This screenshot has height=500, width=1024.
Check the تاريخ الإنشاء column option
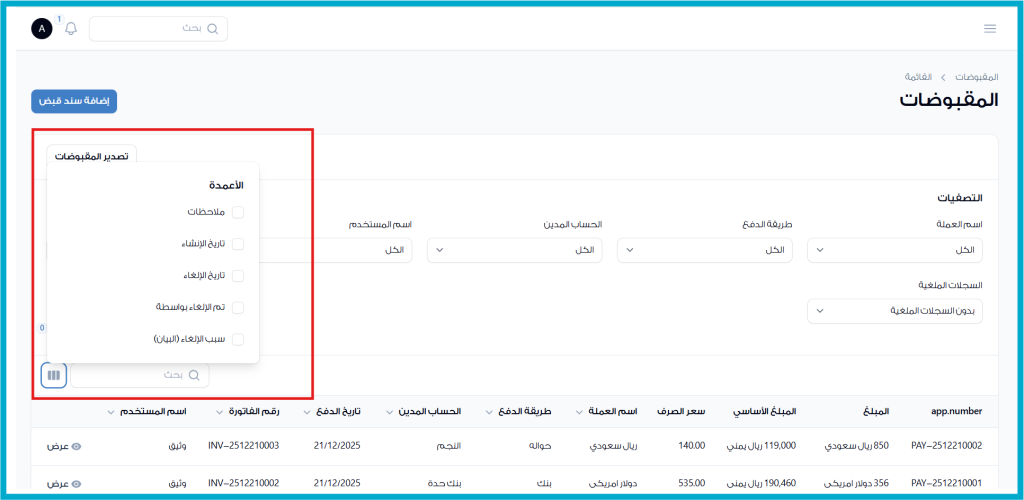[238, 244]
